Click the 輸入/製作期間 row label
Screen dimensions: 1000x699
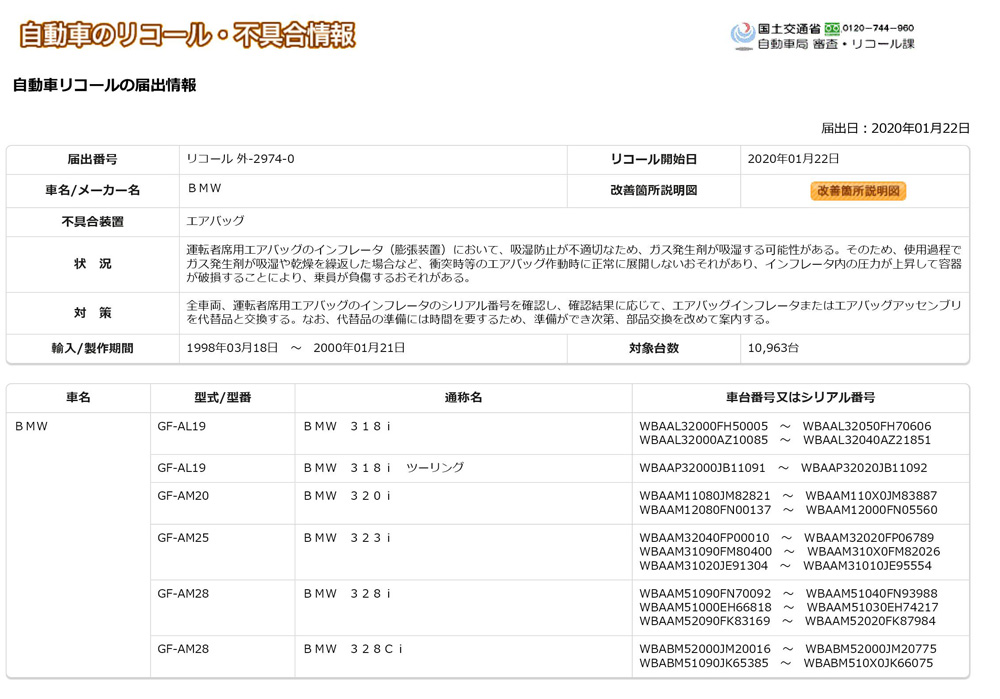(92, 348)
